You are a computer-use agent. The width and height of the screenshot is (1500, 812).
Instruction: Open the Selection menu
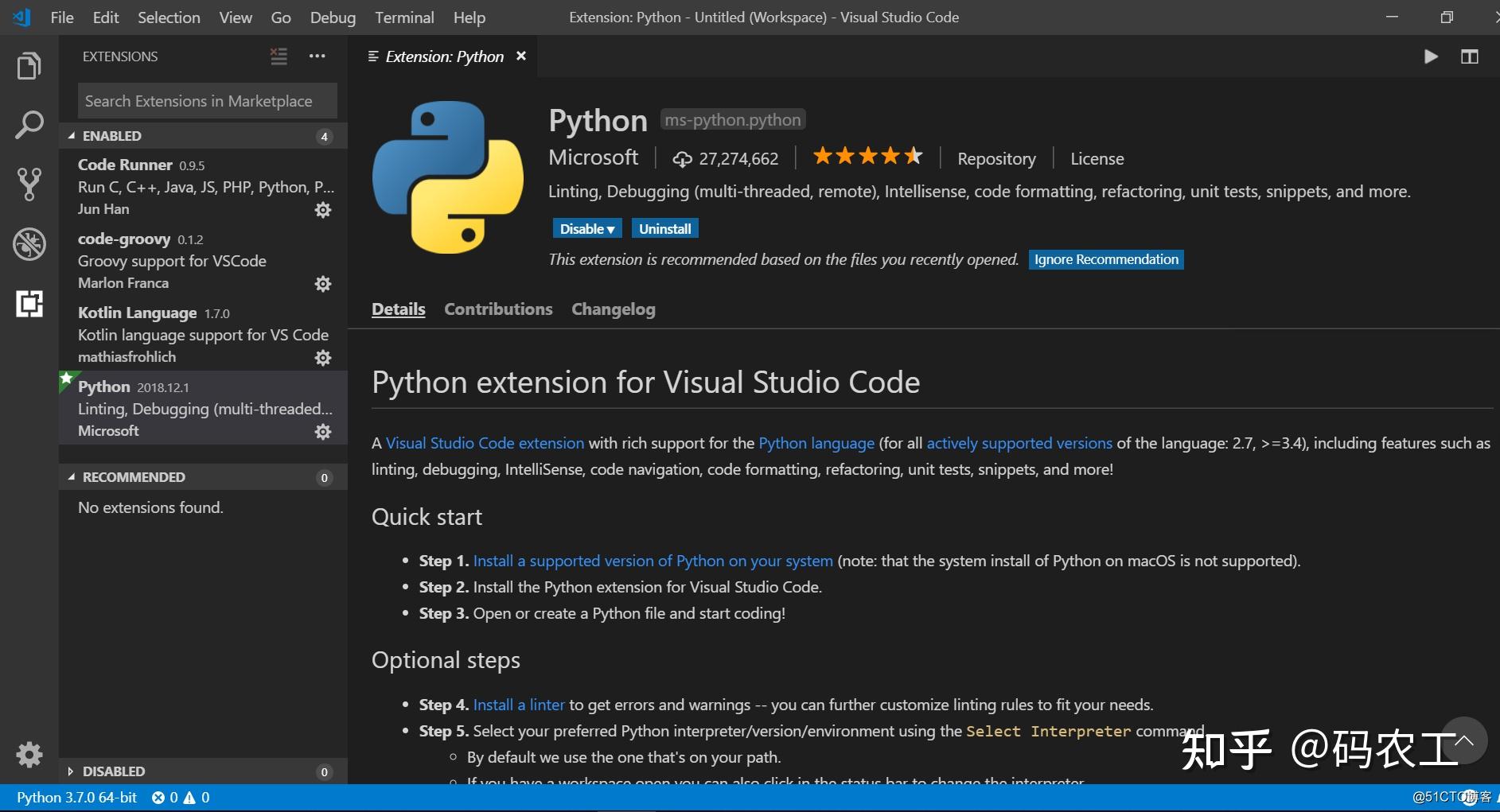(169, 17)
